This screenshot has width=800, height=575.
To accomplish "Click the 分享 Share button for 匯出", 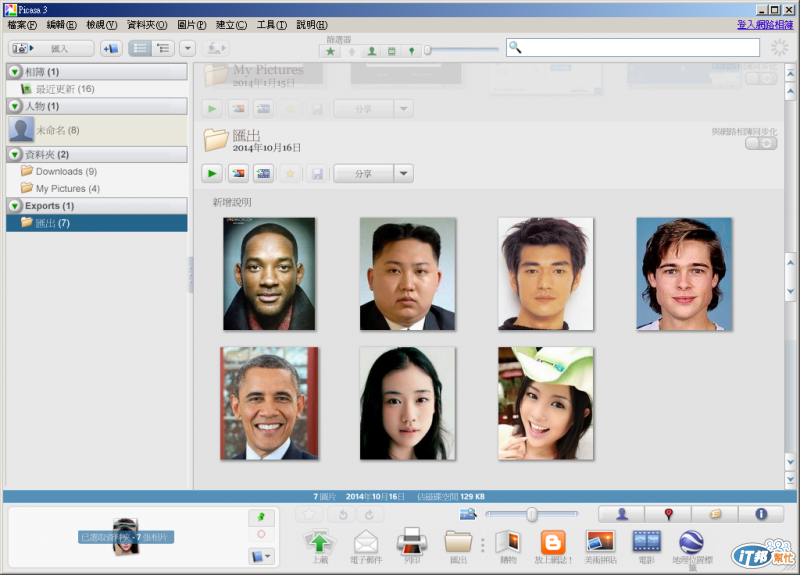I will click(363, 173).
